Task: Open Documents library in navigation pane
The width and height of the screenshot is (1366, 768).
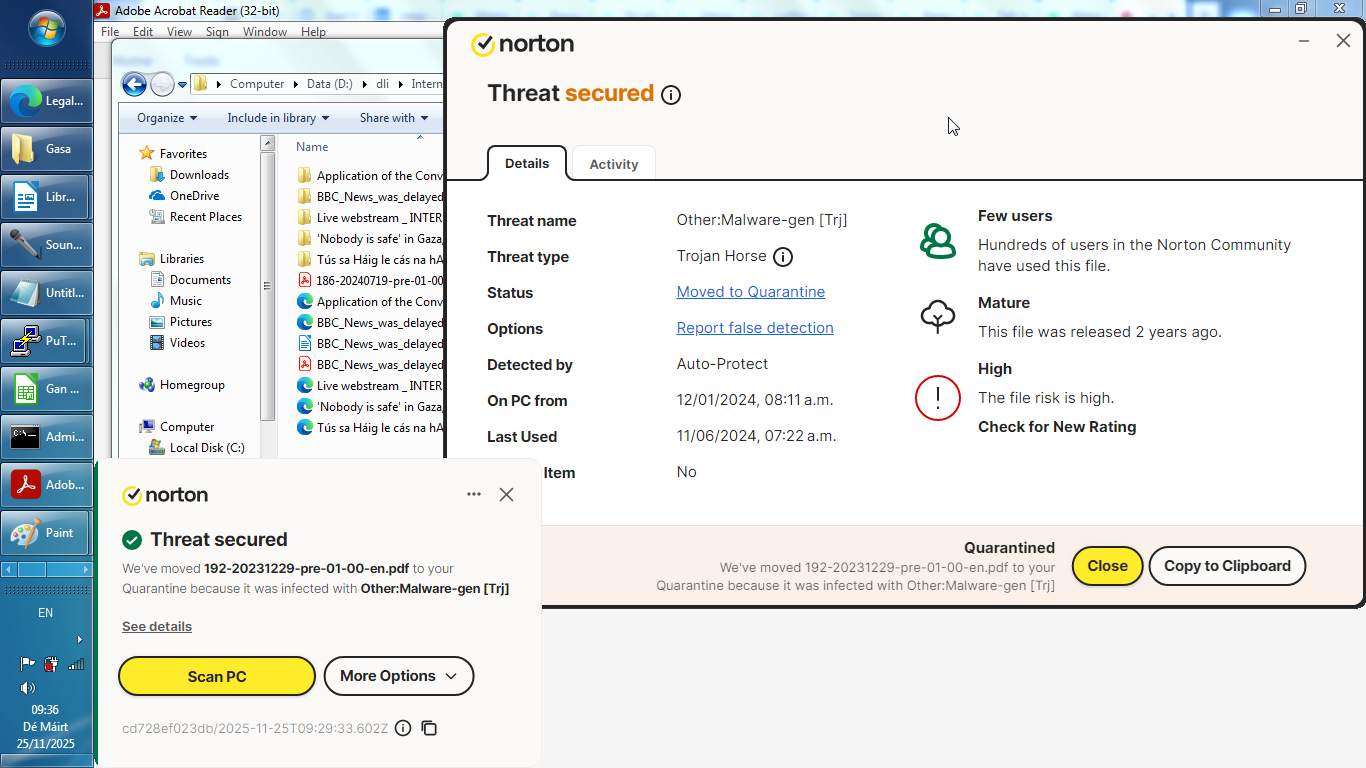Action: point(200,280)
